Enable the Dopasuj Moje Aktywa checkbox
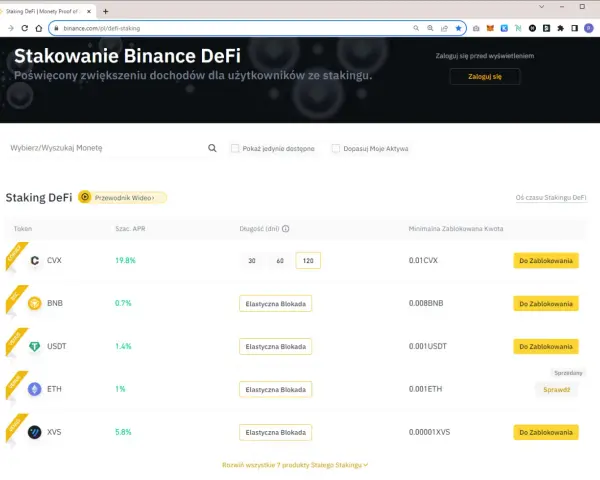This screenshot has width=600, height=480. [x=336, y=148]
